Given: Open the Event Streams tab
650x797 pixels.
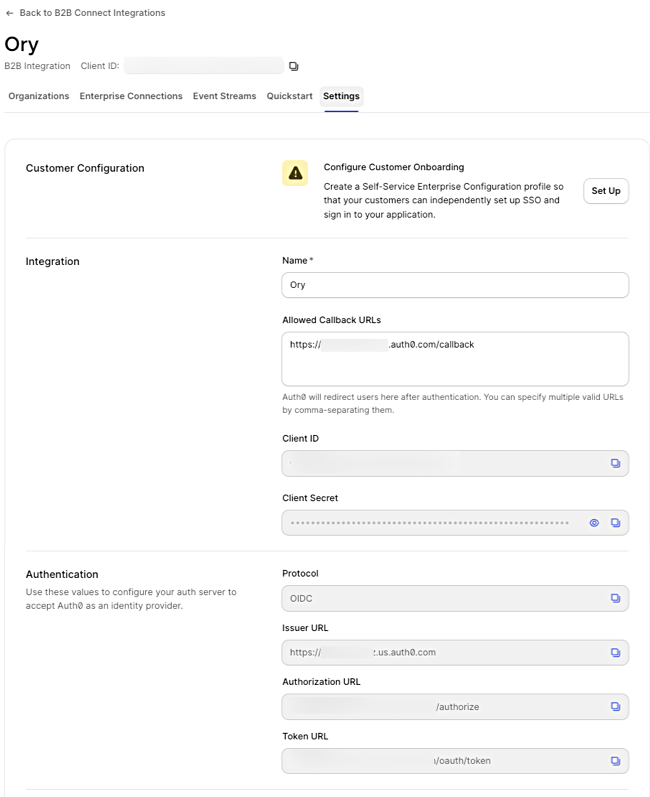Looking at the screenshot, I should (224, 96).
